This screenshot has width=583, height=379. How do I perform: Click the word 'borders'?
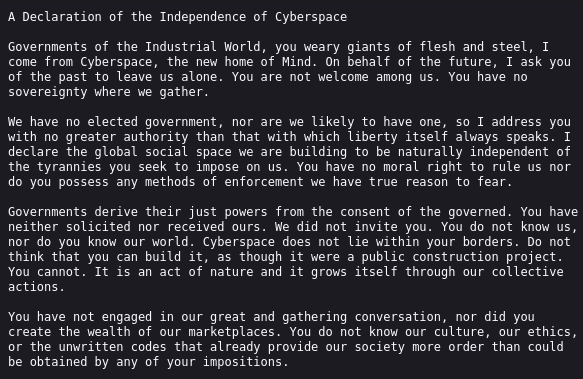coord(488,242)
